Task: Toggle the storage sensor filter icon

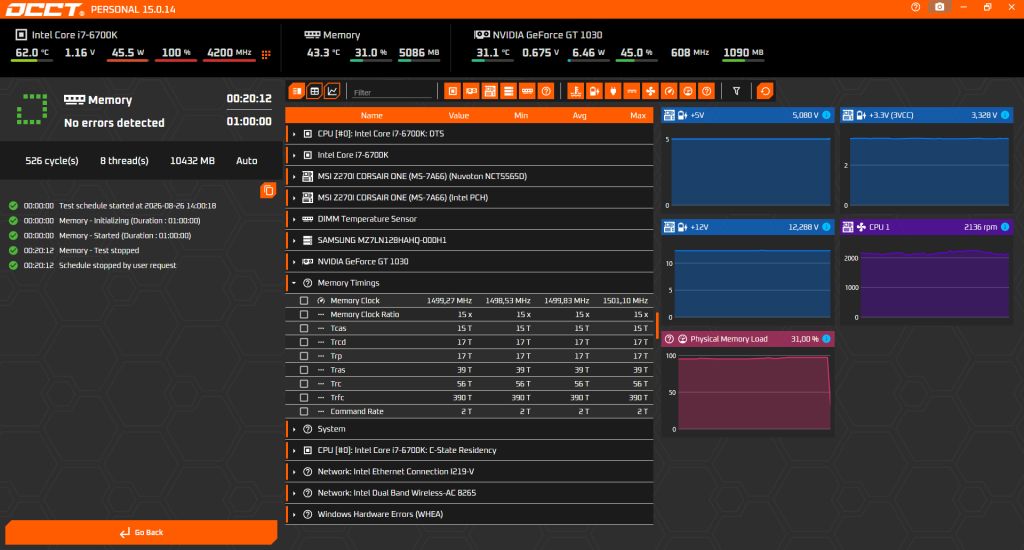Action: (508, 91)
